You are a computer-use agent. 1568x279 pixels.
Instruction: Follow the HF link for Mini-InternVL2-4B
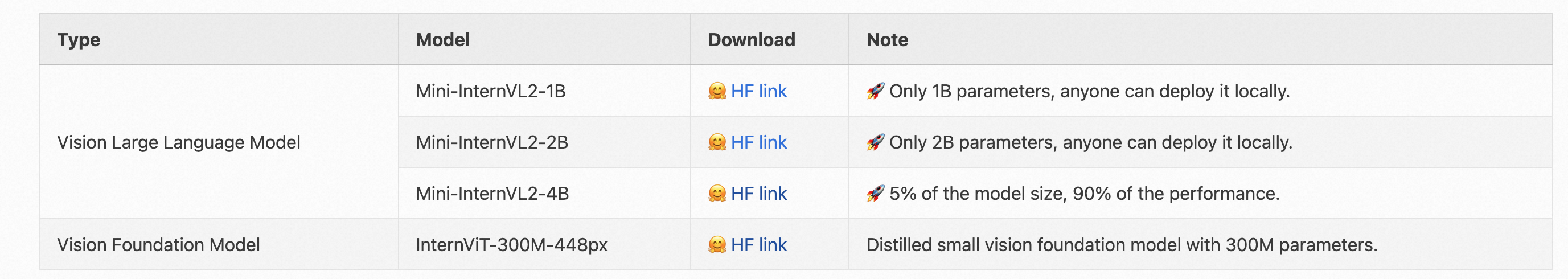point(758,194)
